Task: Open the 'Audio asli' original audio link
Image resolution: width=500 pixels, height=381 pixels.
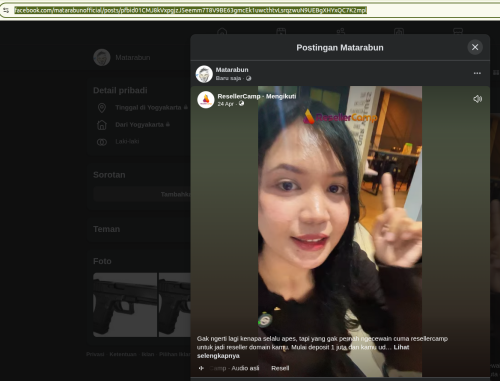Action: point(245,368)
